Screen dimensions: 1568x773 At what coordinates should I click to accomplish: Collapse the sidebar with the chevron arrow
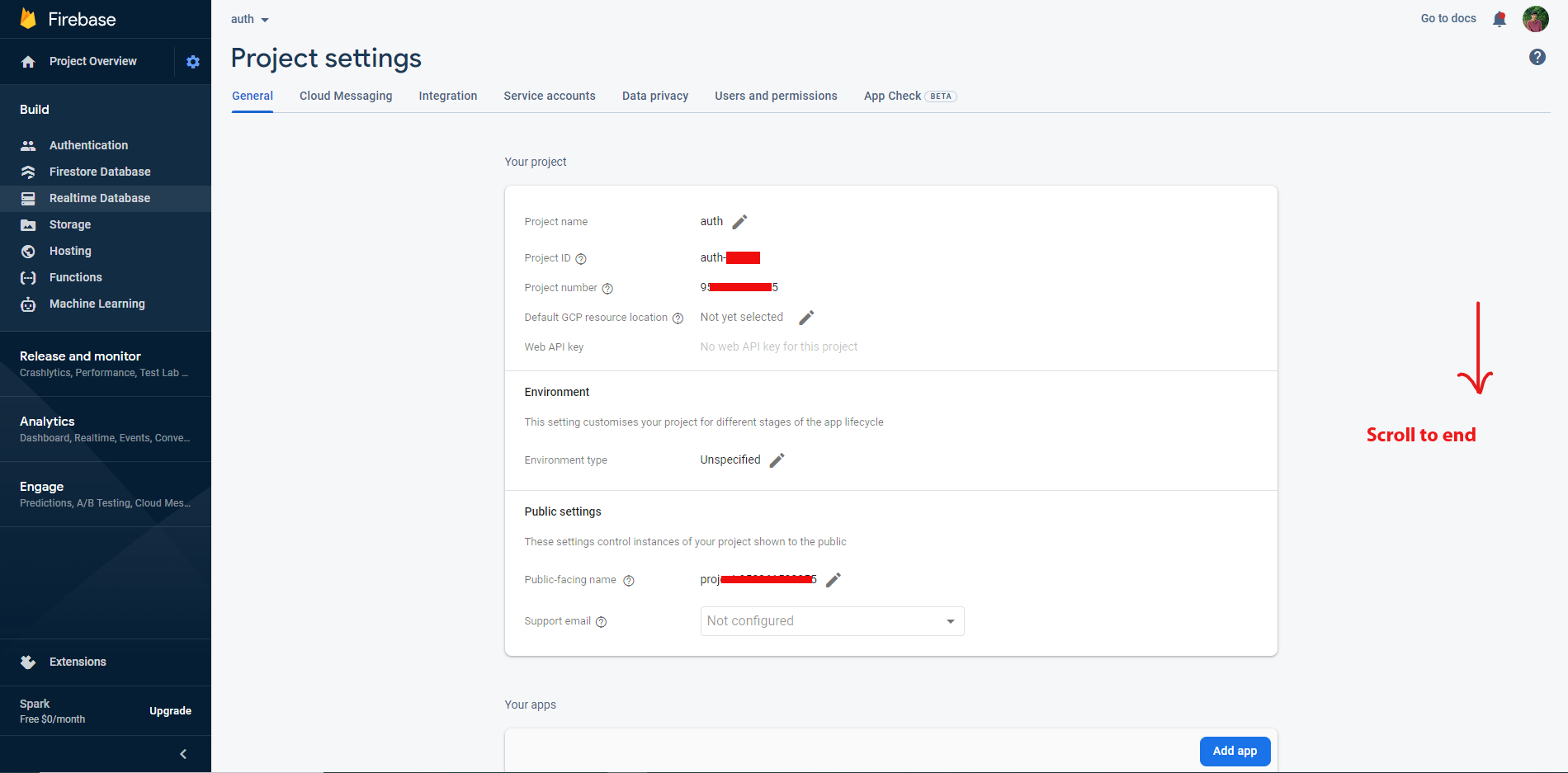pos(183,754)
